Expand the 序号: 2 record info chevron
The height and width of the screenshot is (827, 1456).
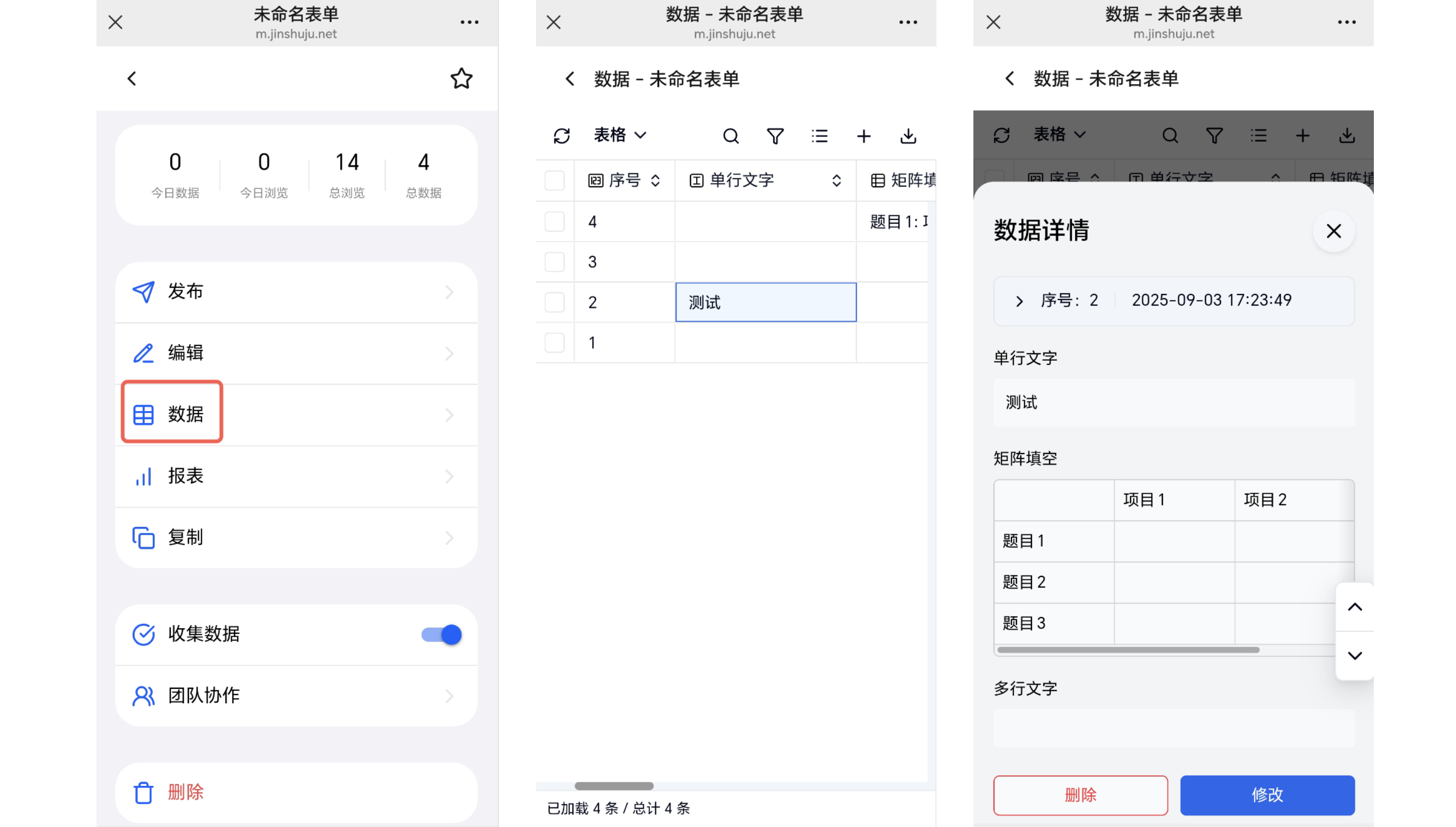[1019, 300]
